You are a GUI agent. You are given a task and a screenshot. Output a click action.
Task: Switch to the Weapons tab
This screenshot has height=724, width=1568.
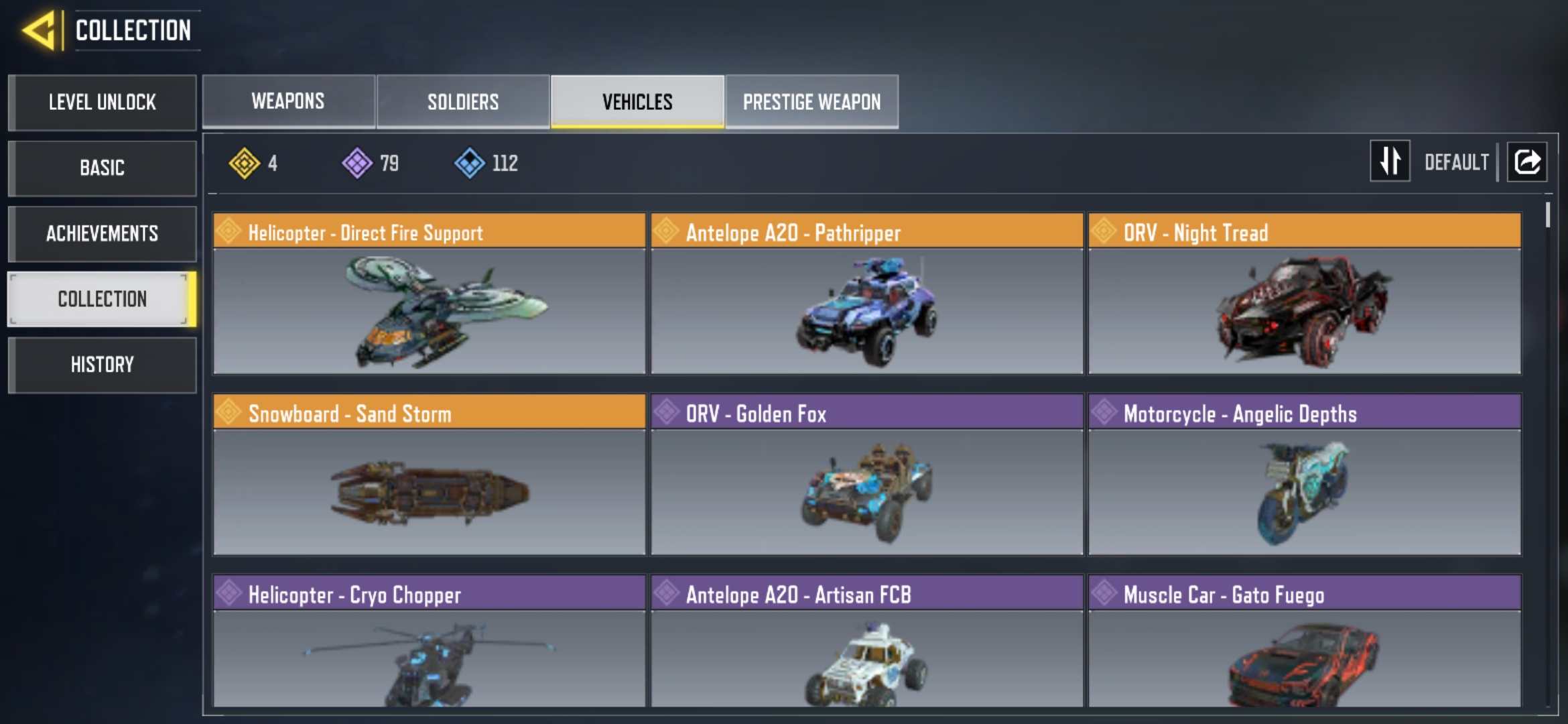click(x=288, y=101)
